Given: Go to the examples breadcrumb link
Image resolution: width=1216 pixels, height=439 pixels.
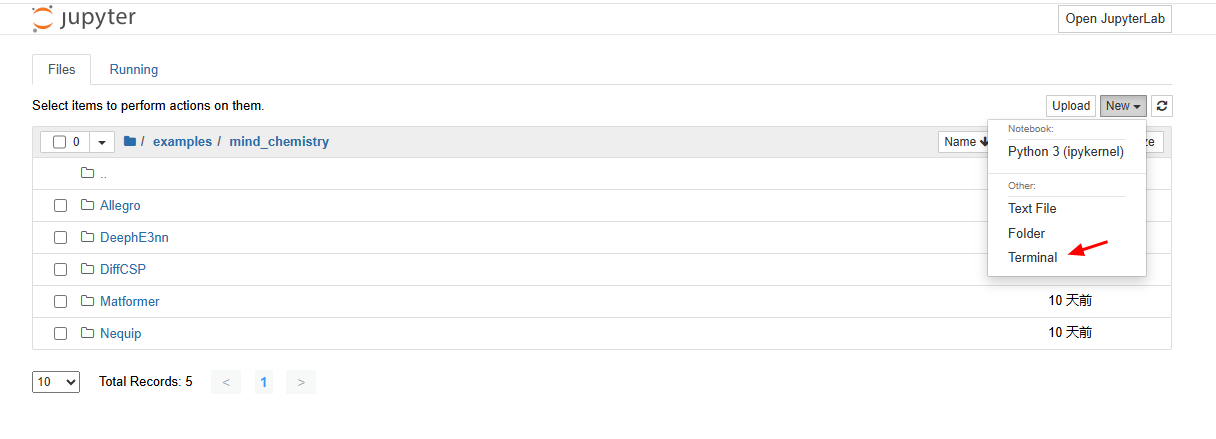Looking at the screenshot, I should click(182, 142).
